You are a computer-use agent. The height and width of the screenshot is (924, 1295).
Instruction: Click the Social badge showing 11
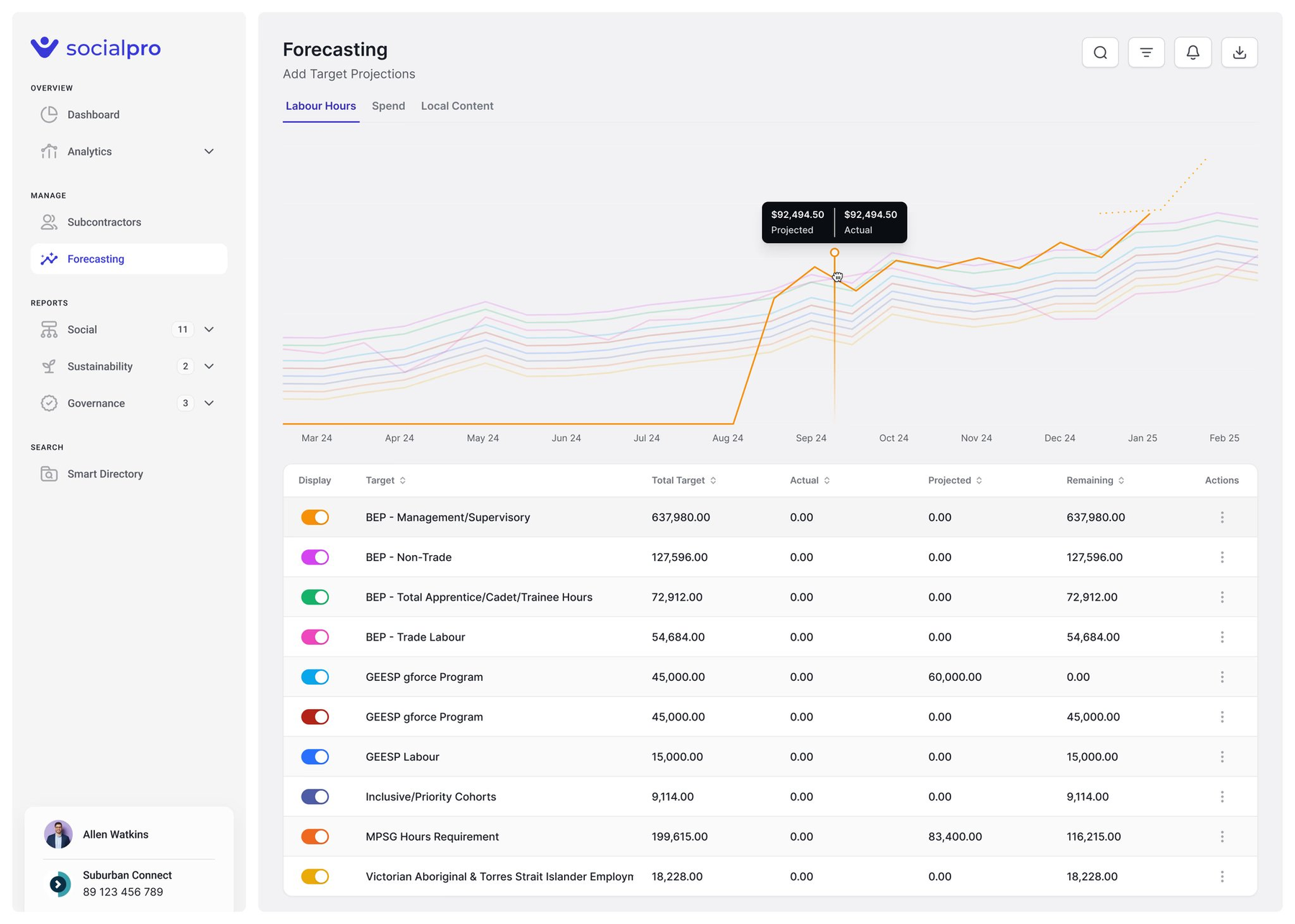point(183,329)
